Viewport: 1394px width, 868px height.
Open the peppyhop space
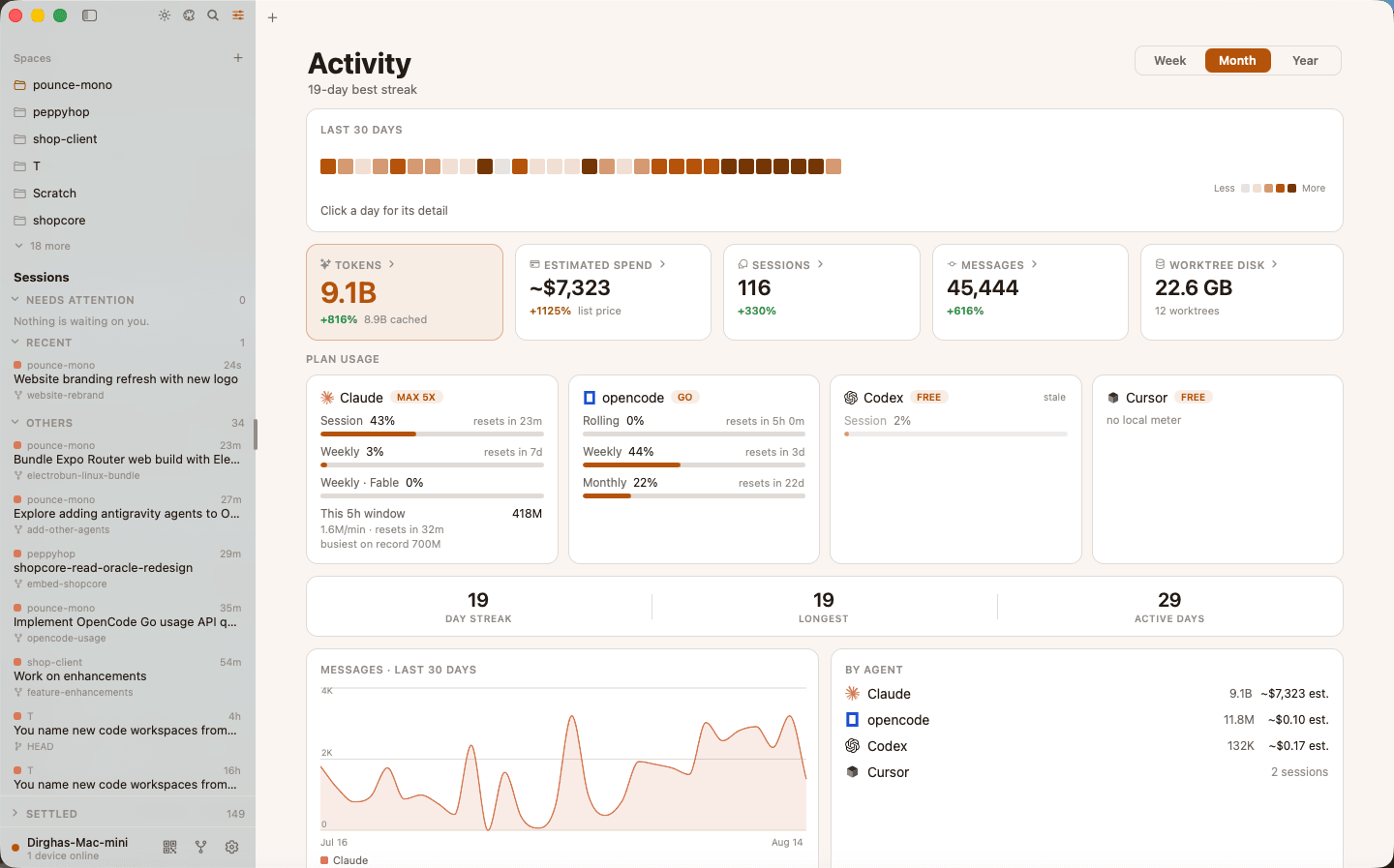coord(128,112)
